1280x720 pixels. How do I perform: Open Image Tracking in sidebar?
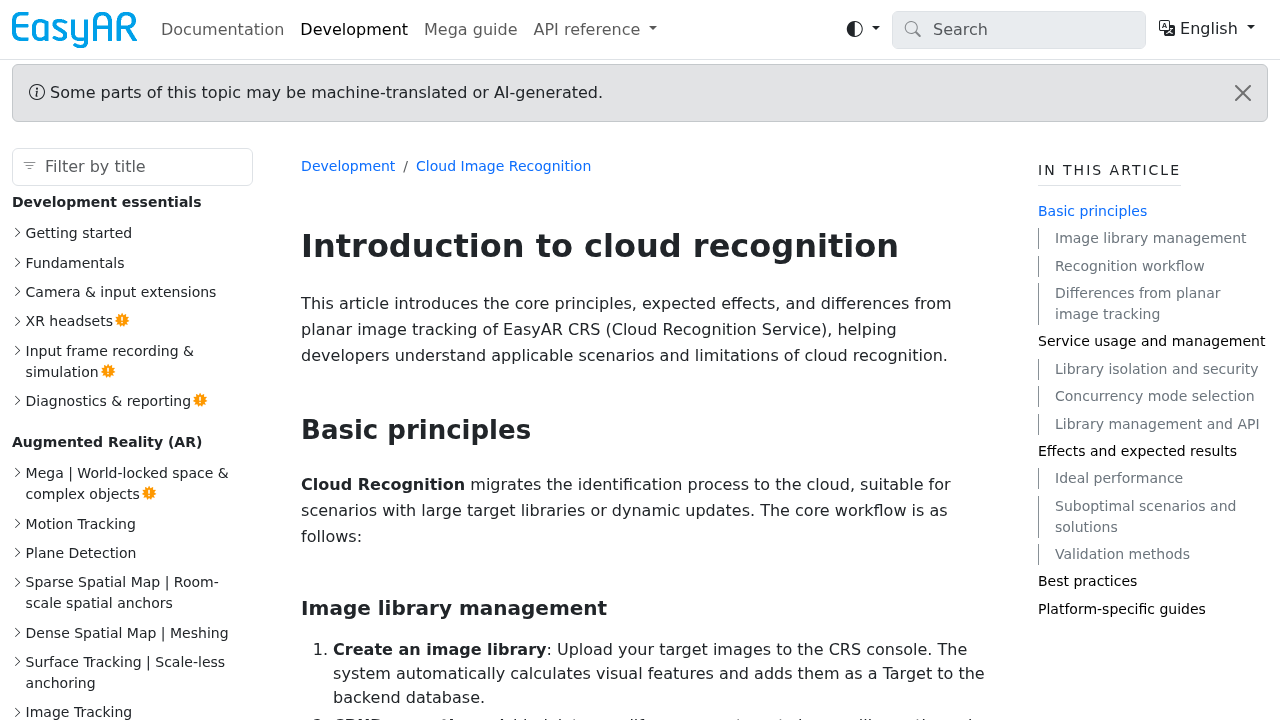pos(79,712)
